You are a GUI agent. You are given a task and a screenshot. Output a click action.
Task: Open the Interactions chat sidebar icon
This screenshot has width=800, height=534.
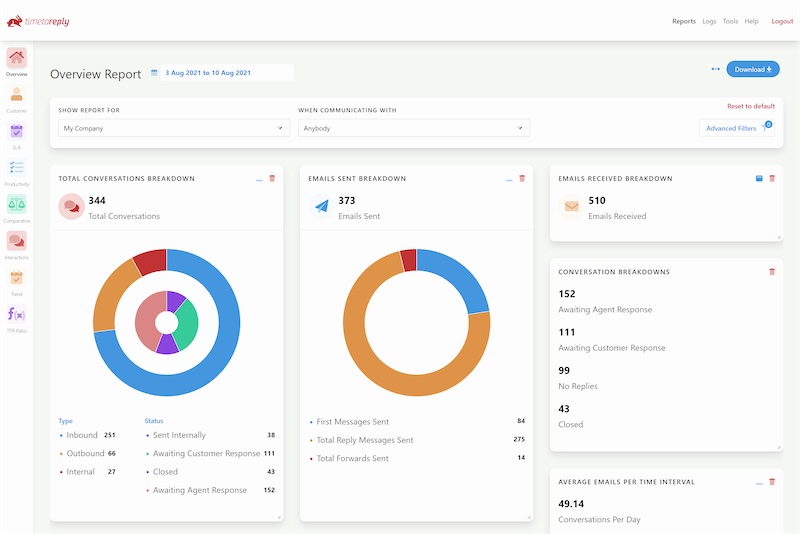pos(16,241)
